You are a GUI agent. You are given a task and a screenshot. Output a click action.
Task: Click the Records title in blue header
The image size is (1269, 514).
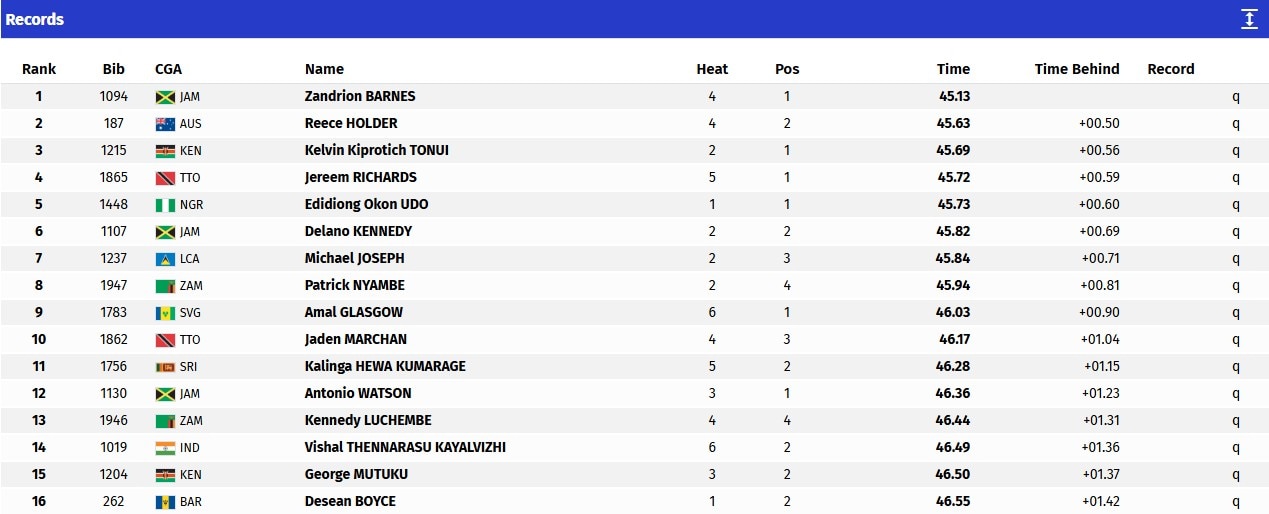pos(35,19)
